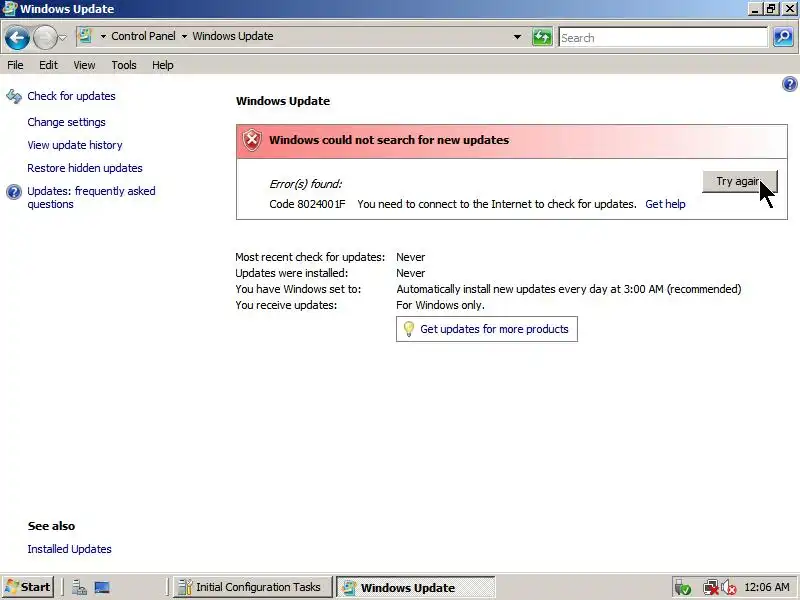Open Updates frequently asked questions link

click(91, 197)
